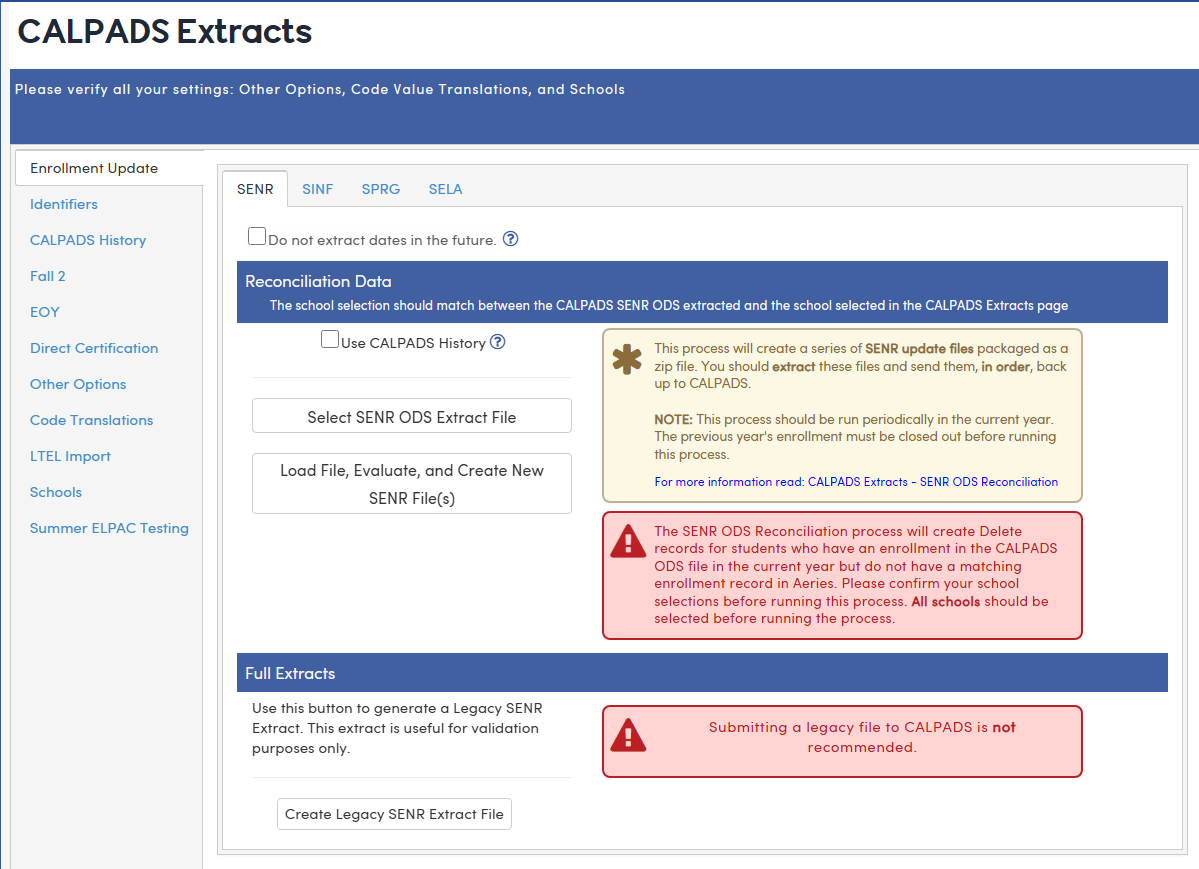This screenshot has height=869, width=1199.
Task: Open SENR ODS Reconciliation info link
Action: pos(856,482)
